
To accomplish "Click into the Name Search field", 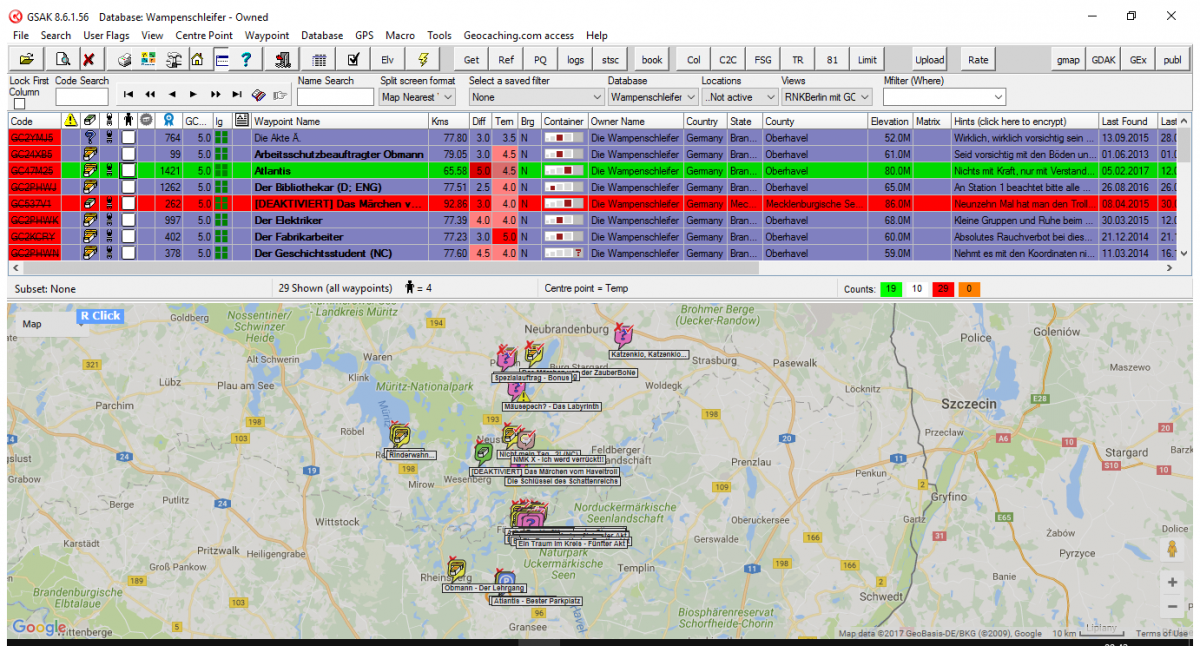I will tap(335, 97).
